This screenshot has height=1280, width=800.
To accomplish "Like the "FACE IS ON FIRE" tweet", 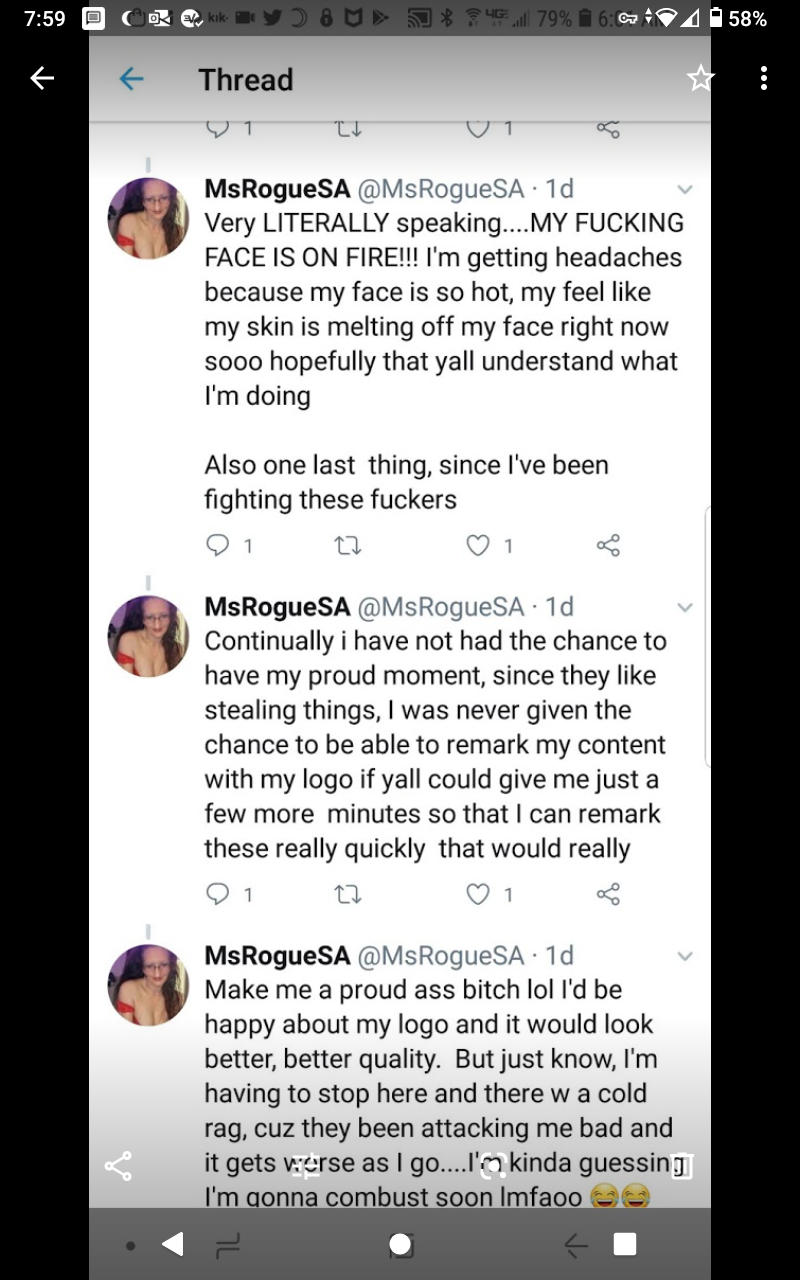I will [x=479, y=545].
